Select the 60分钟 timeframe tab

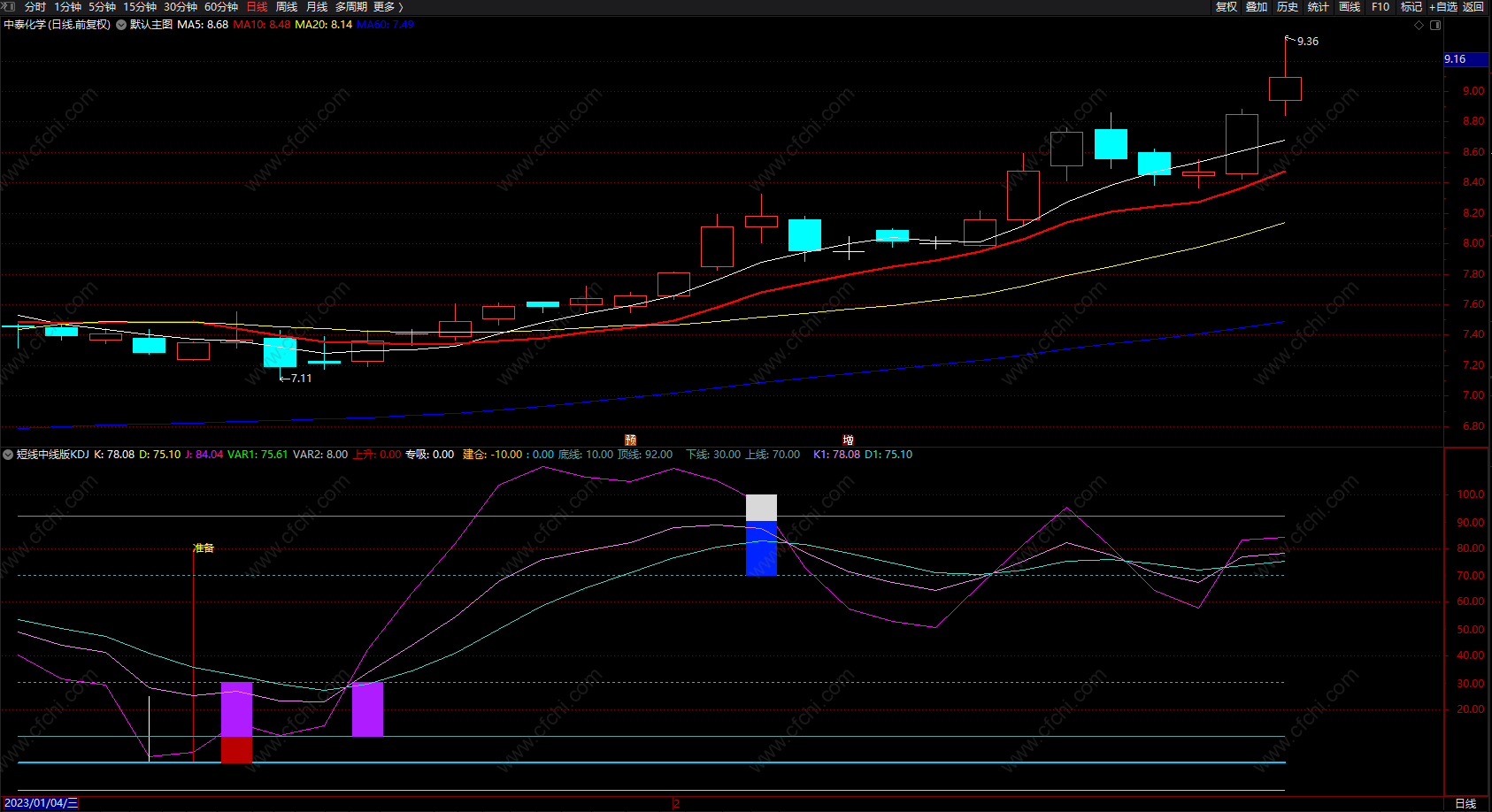click(x=221, y=7)
